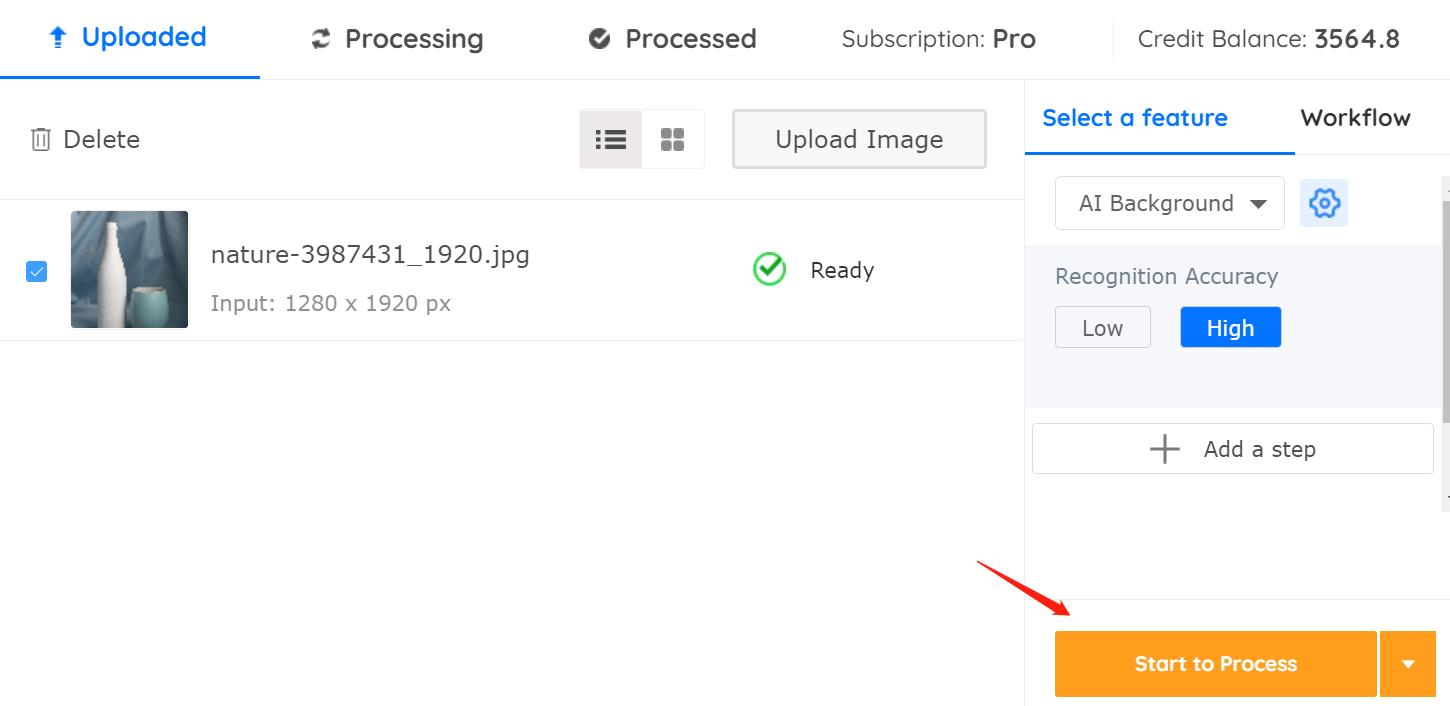
Task: Switch to grid view layout
Action: coord(673,139)
